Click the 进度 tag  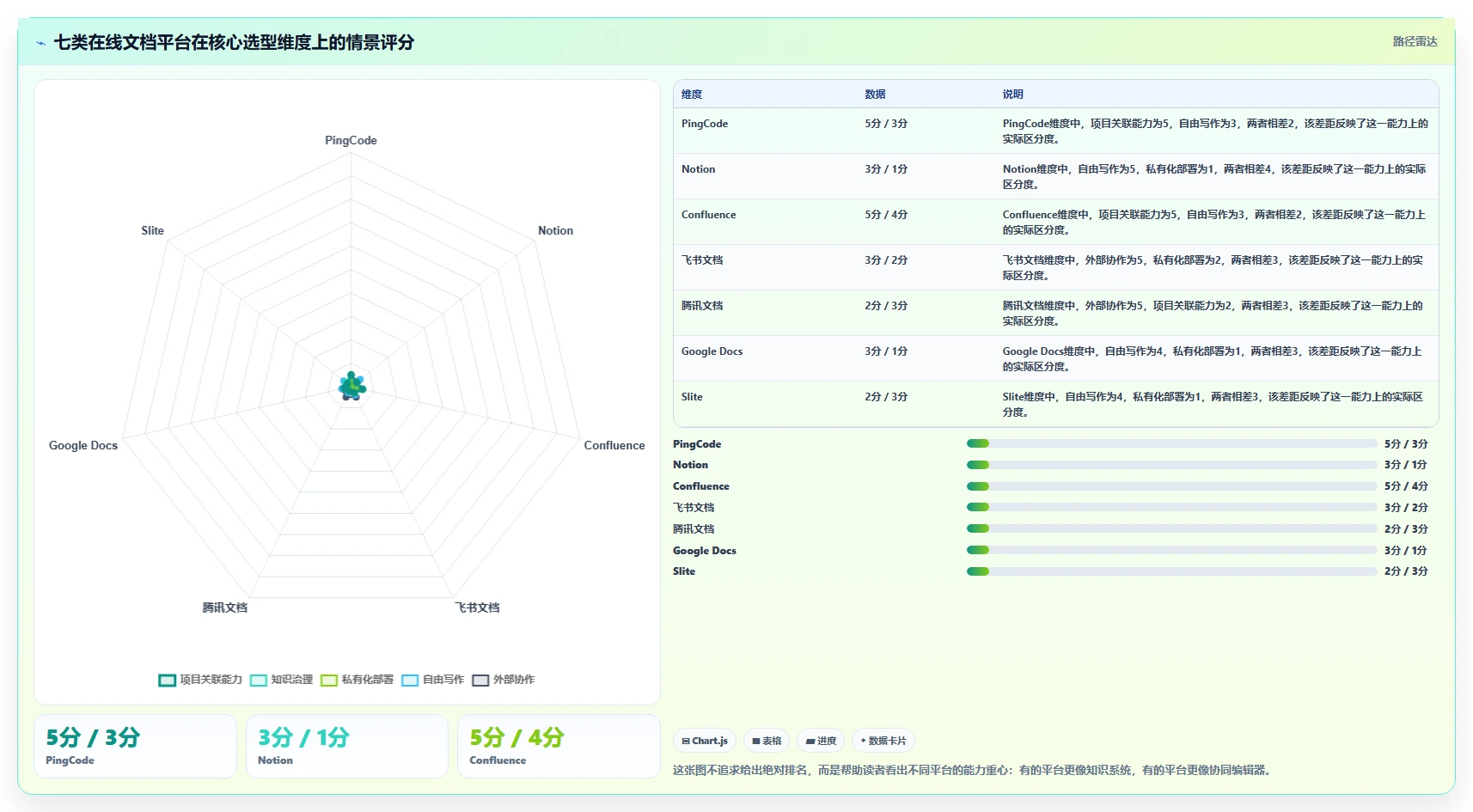pyautogui.click(x=821, y=741)
